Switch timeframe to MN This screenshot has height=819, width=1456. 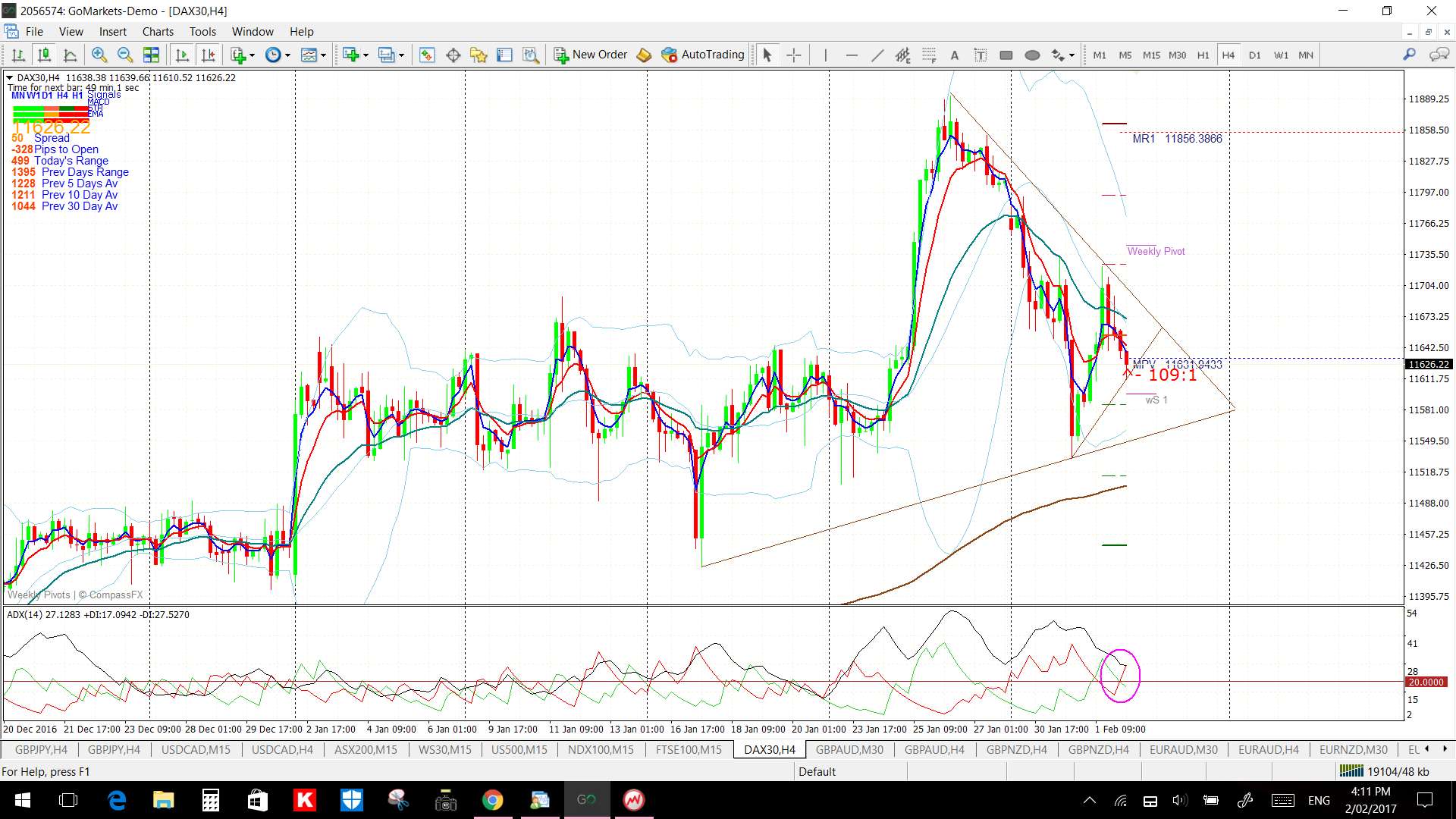1306,55
